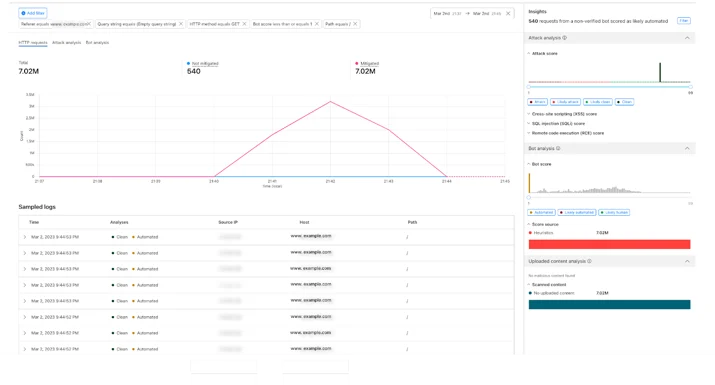The width and height of the screenshot is (715, 385).
Task: Click the Path column header
Action: pos(412,222)
